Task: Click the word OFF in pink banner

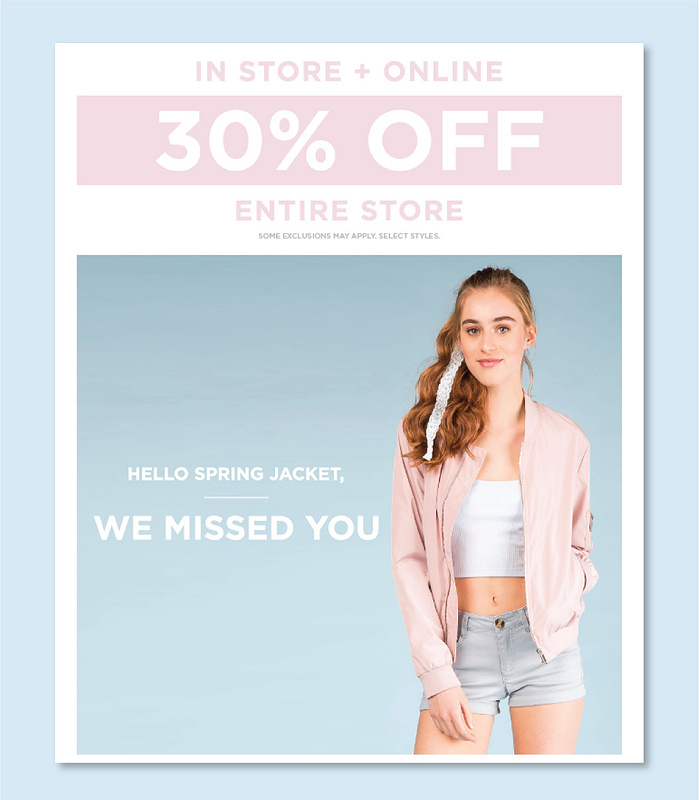Action: coord(455,140)
